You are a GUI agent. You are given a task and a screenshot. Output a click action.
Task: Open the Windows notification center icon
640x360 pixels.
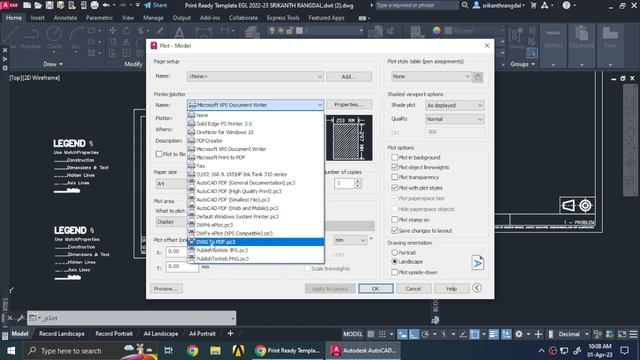coord(624,351)
